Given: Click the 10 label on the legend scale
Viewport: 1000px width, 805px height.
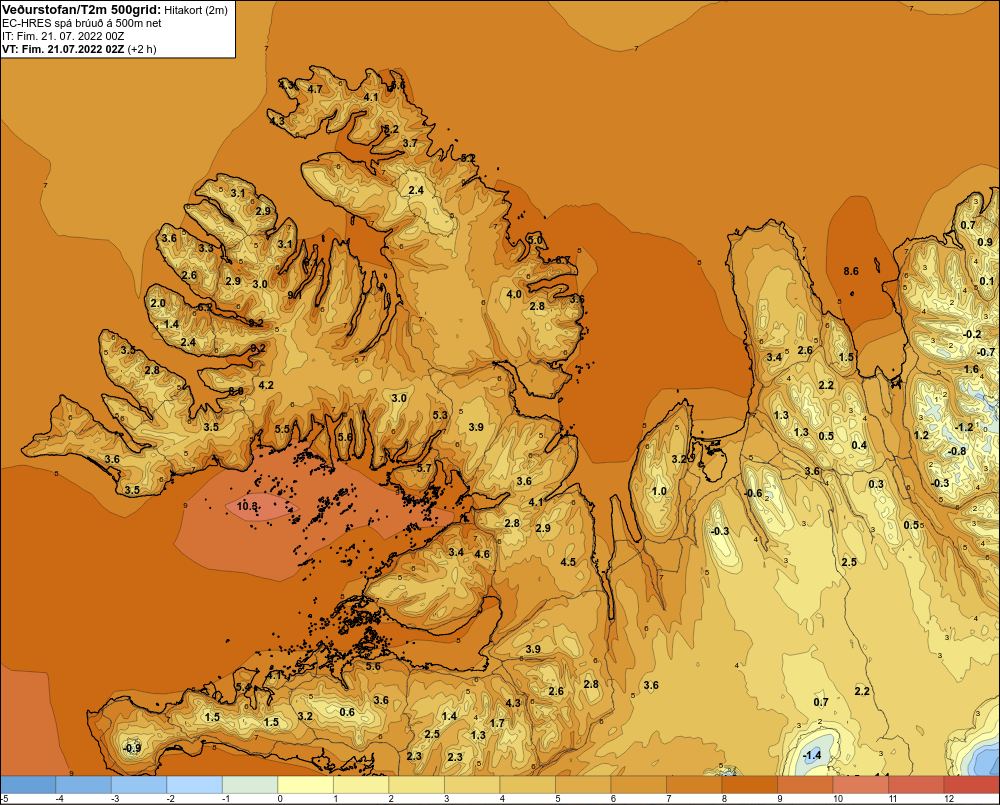Looking at the screenshot, I should (x=838, y=799).
